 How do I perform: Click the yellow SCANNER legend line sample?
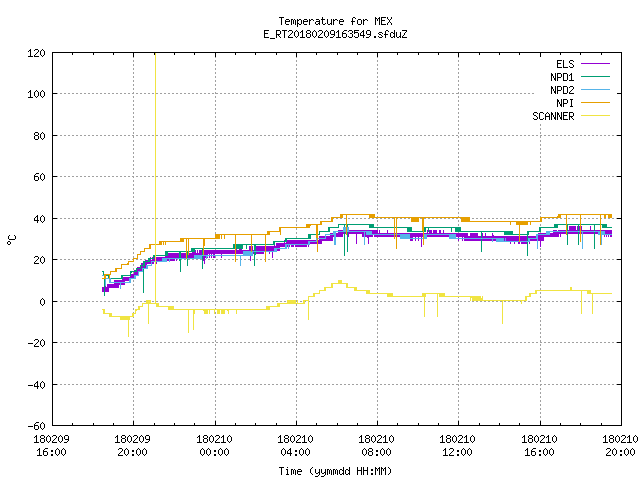tap(595, 116)
